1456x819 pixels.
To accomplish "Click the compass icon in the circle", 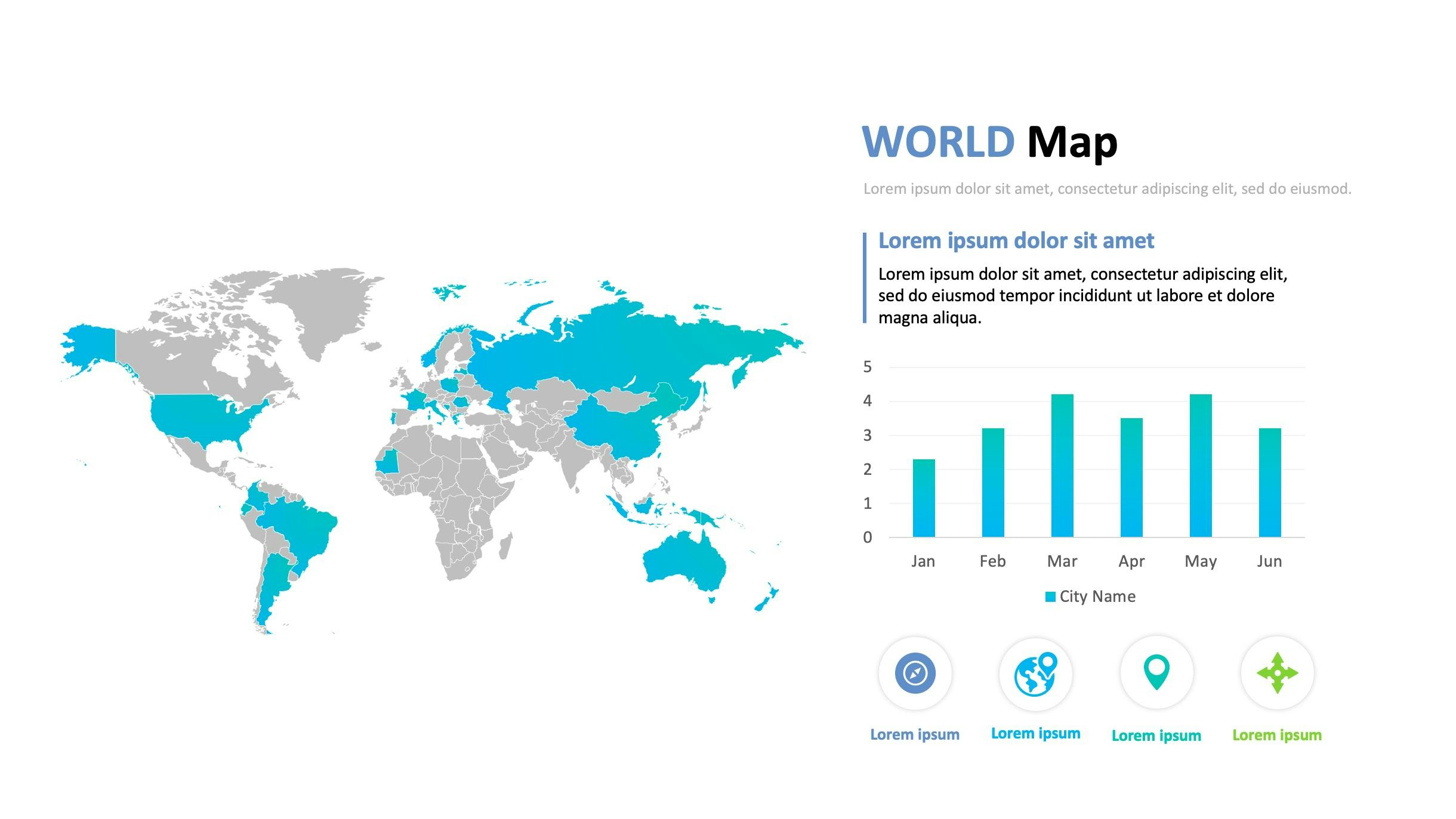I will coord(915,673).
